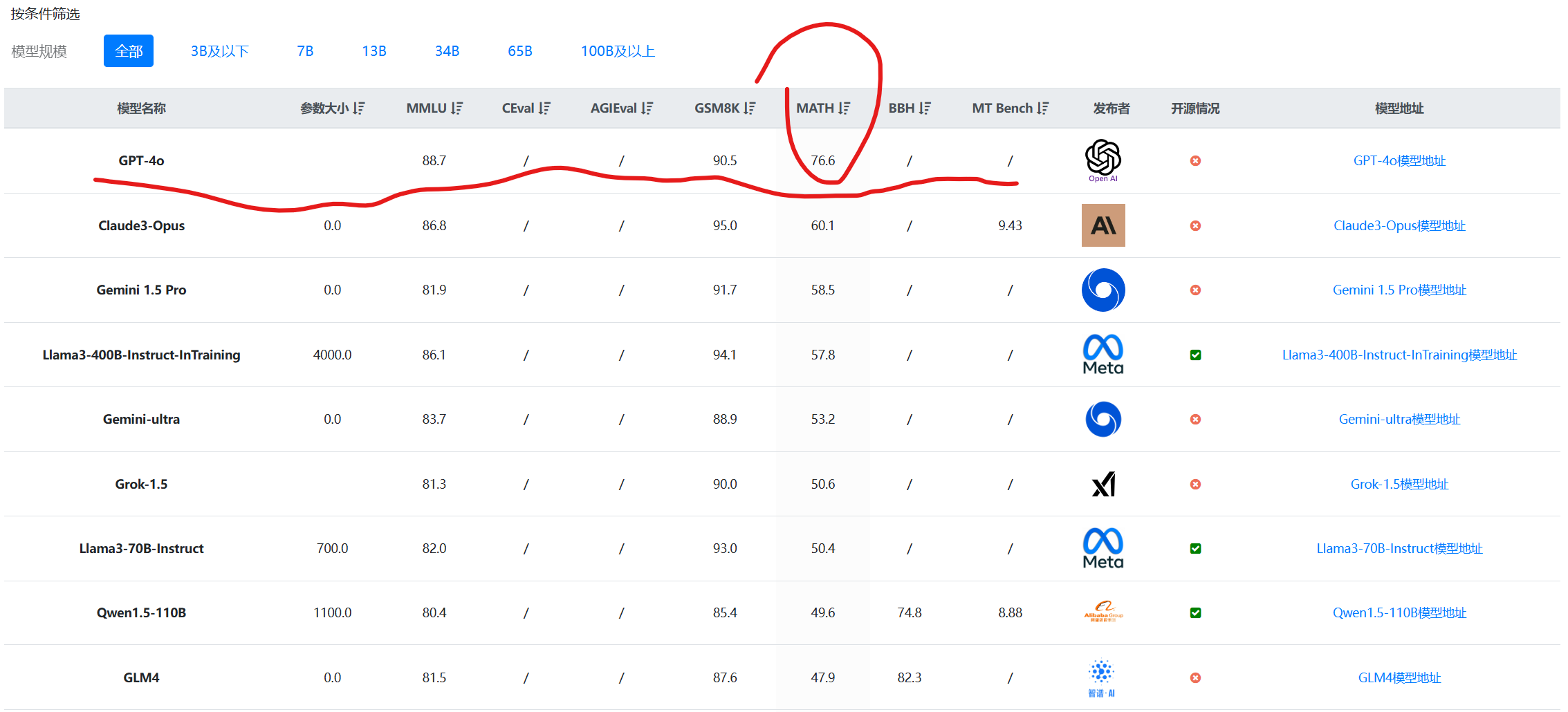The width and height of the screenshot is (1568, 712).
Task: Open the Claude3-Opus模型地址 link
Action: point(1399,225)
